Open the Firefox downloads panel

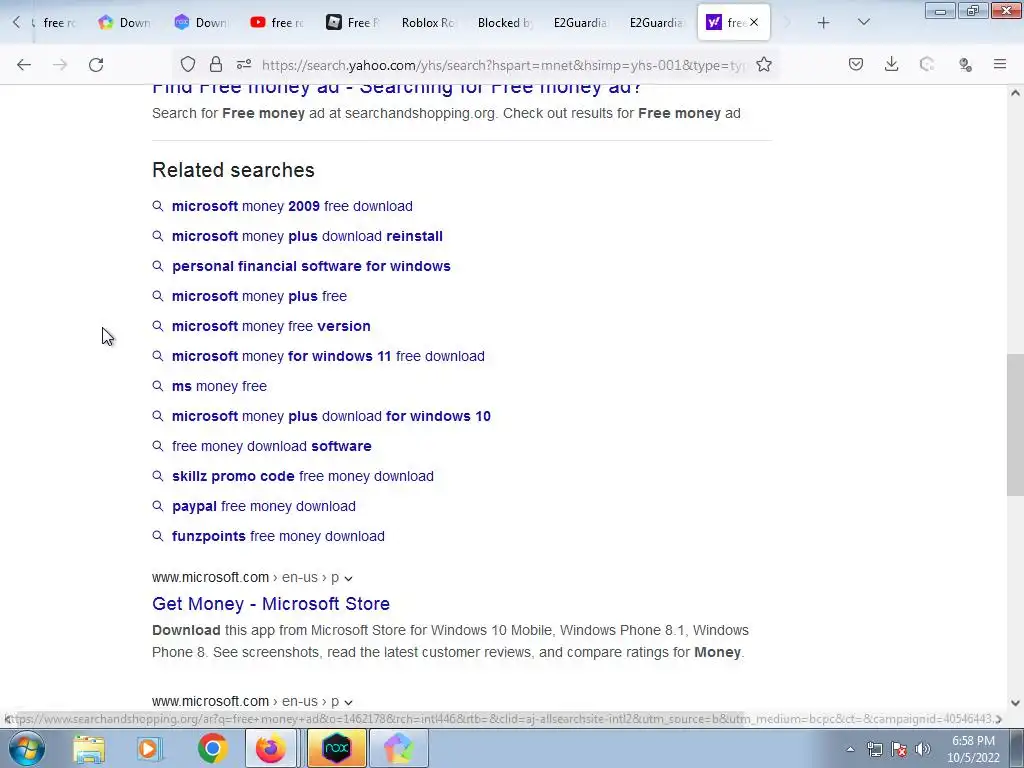click(x=891, y=64)
